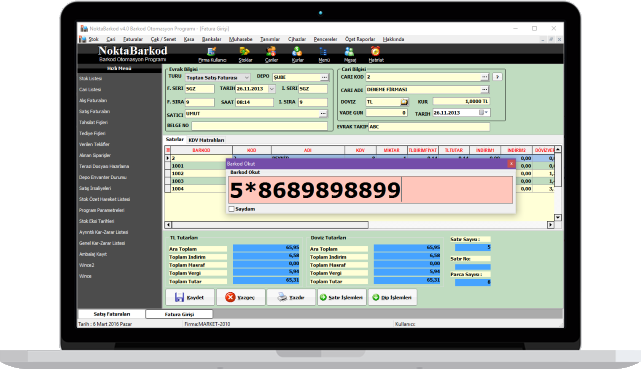Screen dimensions: 641x369
Task: Switch to the KDV Matrahları tab
Action: [x=206, y=140]
